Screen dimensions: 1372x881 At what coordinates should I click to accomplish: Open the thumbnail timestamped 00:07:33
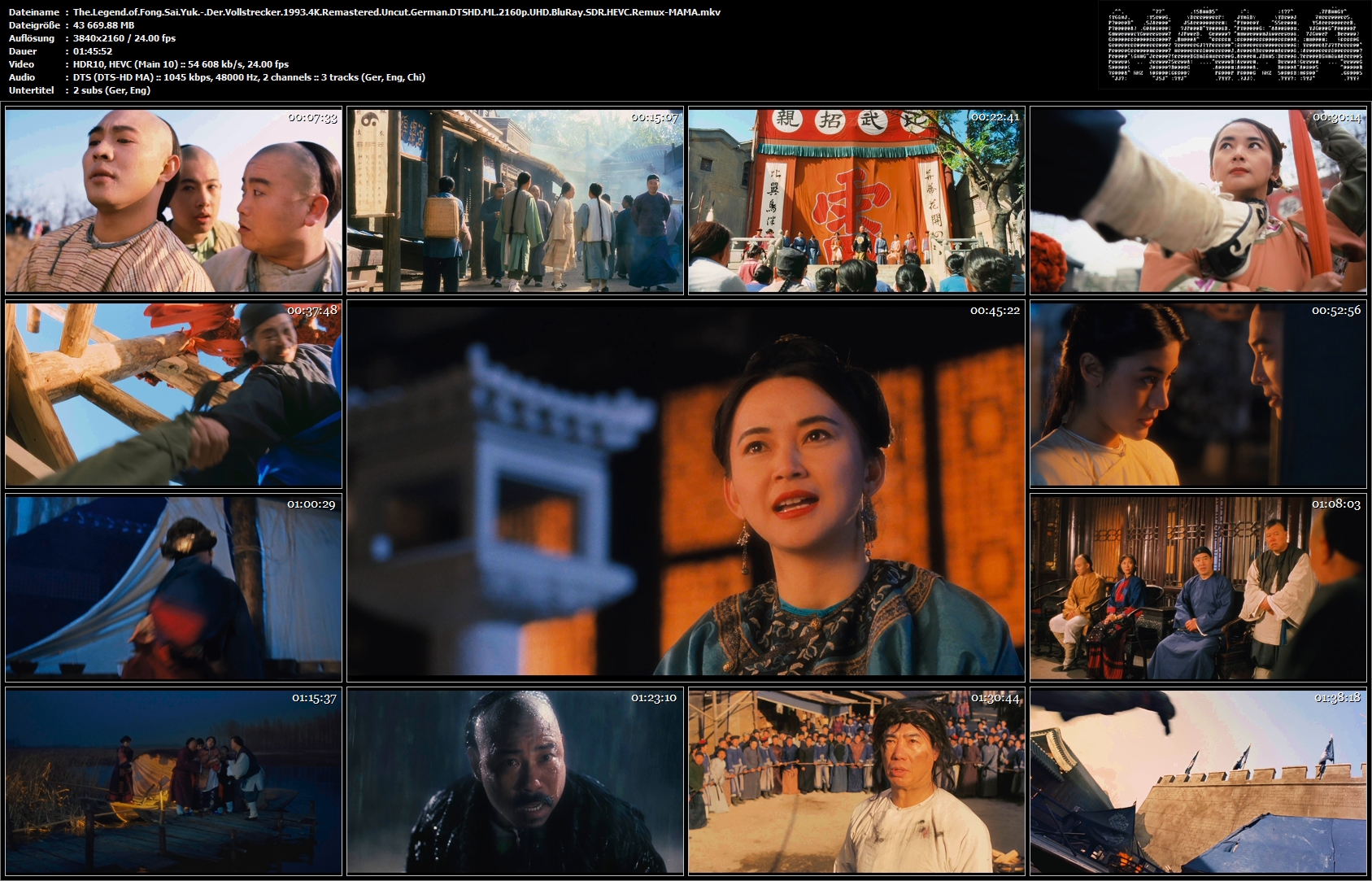[x=173, y=200]
